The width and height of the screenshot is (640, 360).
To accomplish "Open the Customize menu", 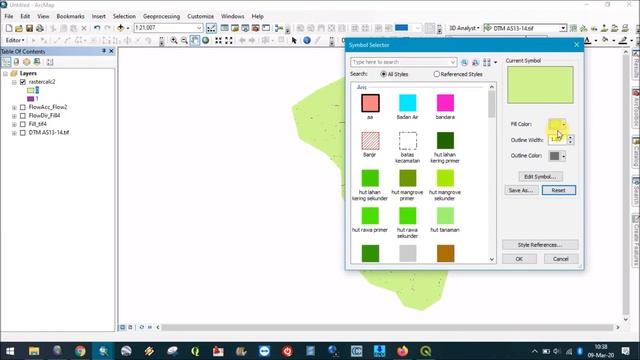I will [x=200, y=16].
